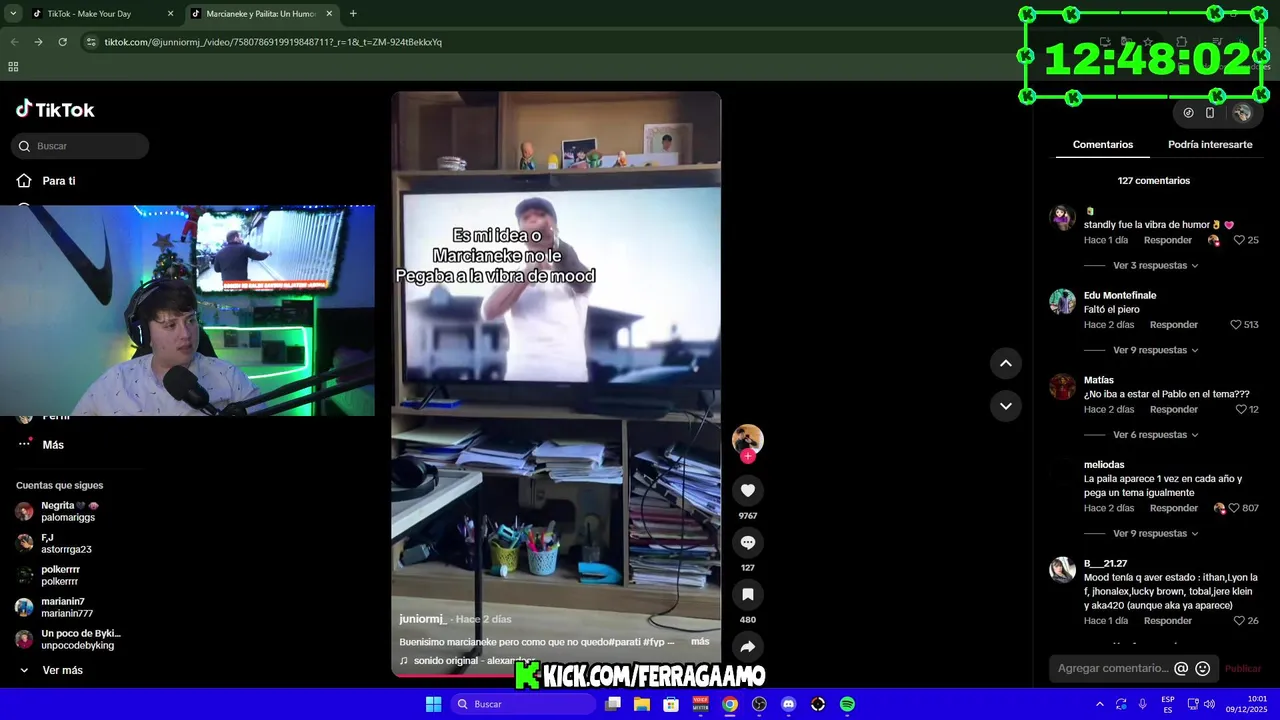Switch to Podría interesarte tab
The height and width of the screenshot is (720, 1280).
(x=1210, y=144)
